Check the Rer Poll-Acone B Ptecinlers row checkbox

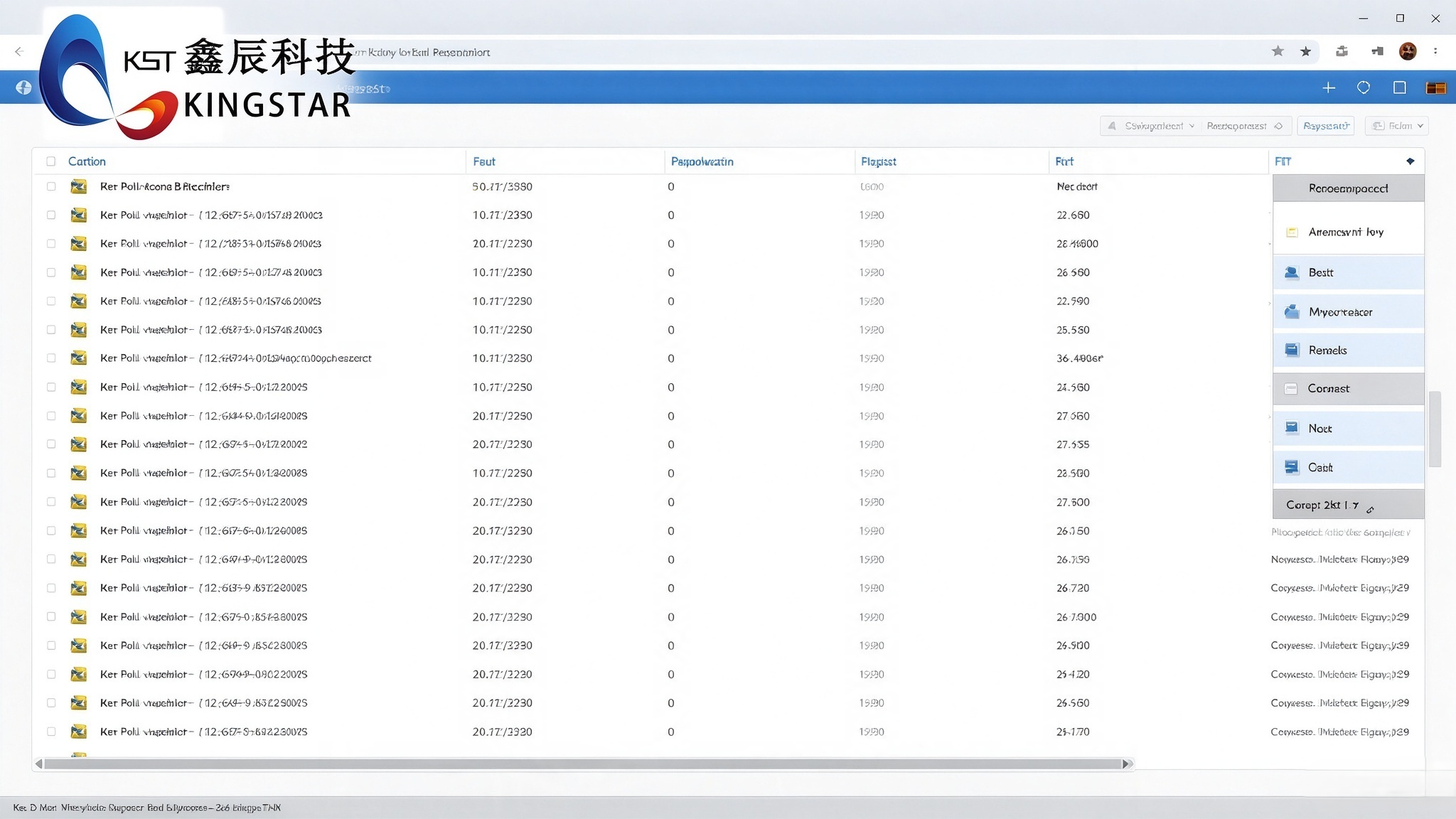tap(51, 186)
